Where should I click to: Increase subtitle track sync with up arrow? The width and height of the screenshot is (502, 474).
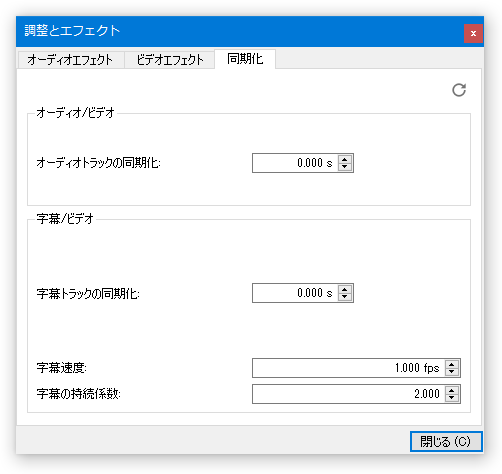coord(345,289)
